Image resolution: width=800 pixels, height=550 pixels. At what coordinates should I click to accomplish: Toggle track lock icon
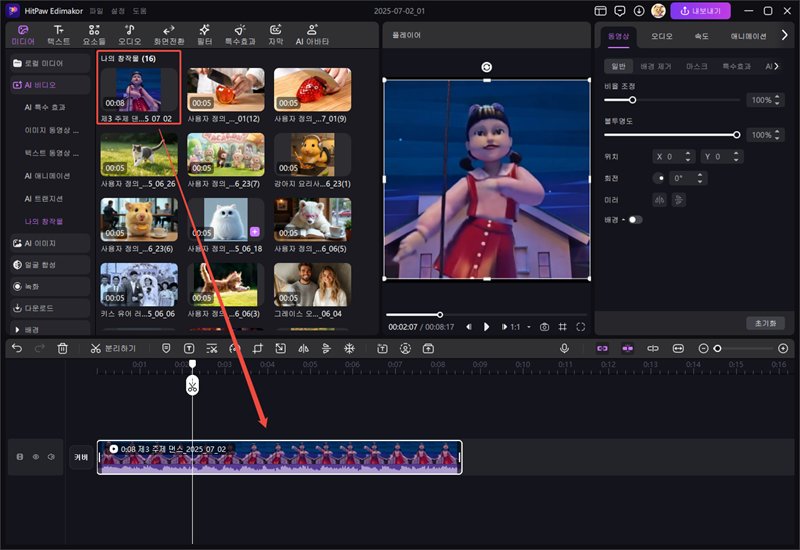pyautogui.click(x=20, y=457)
